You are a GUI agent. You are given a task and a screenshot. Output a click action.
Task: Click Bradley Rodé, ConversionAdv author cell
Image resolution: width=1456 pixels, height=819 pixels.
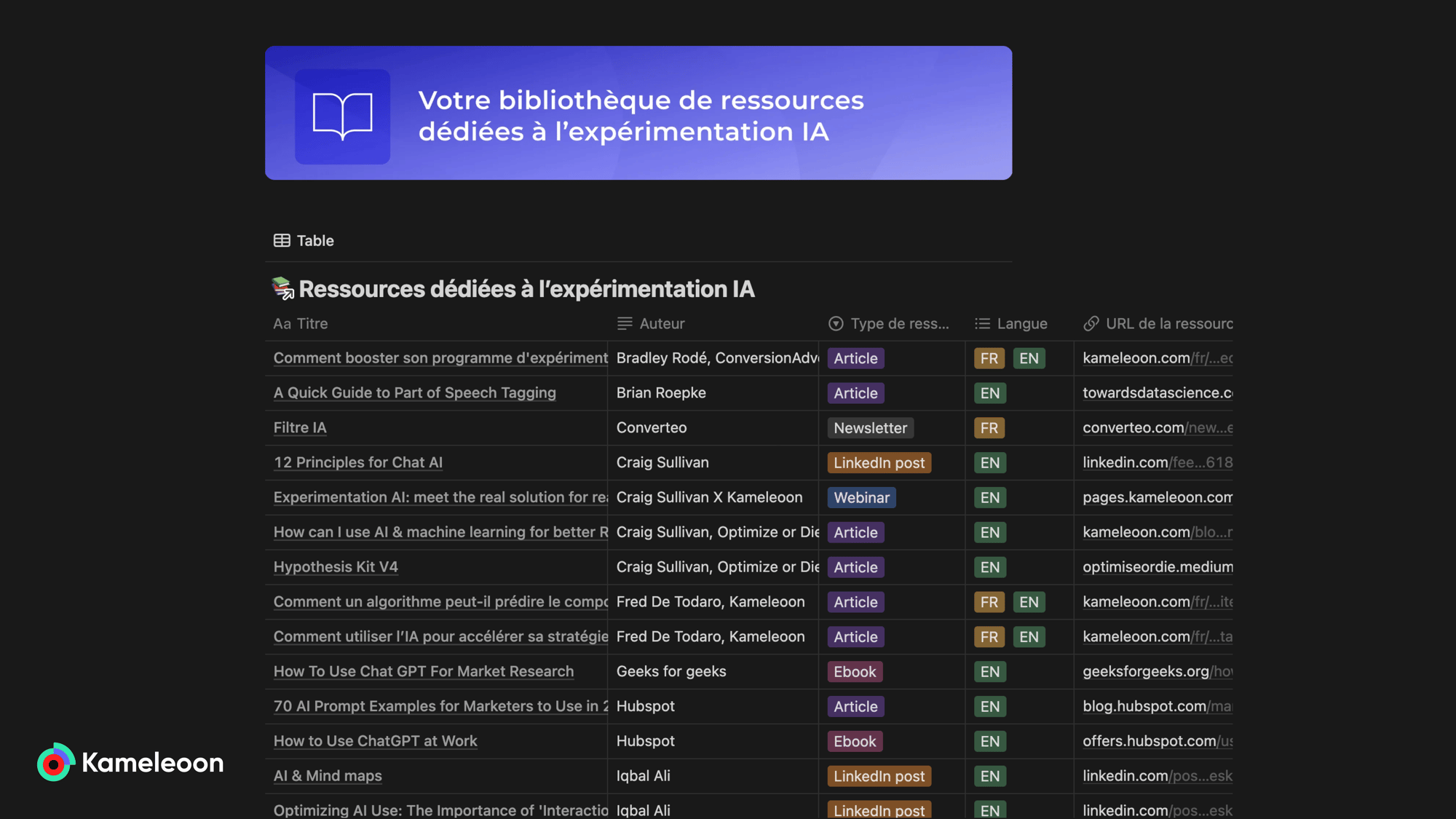pyautogui.click(x=713, y=358)
